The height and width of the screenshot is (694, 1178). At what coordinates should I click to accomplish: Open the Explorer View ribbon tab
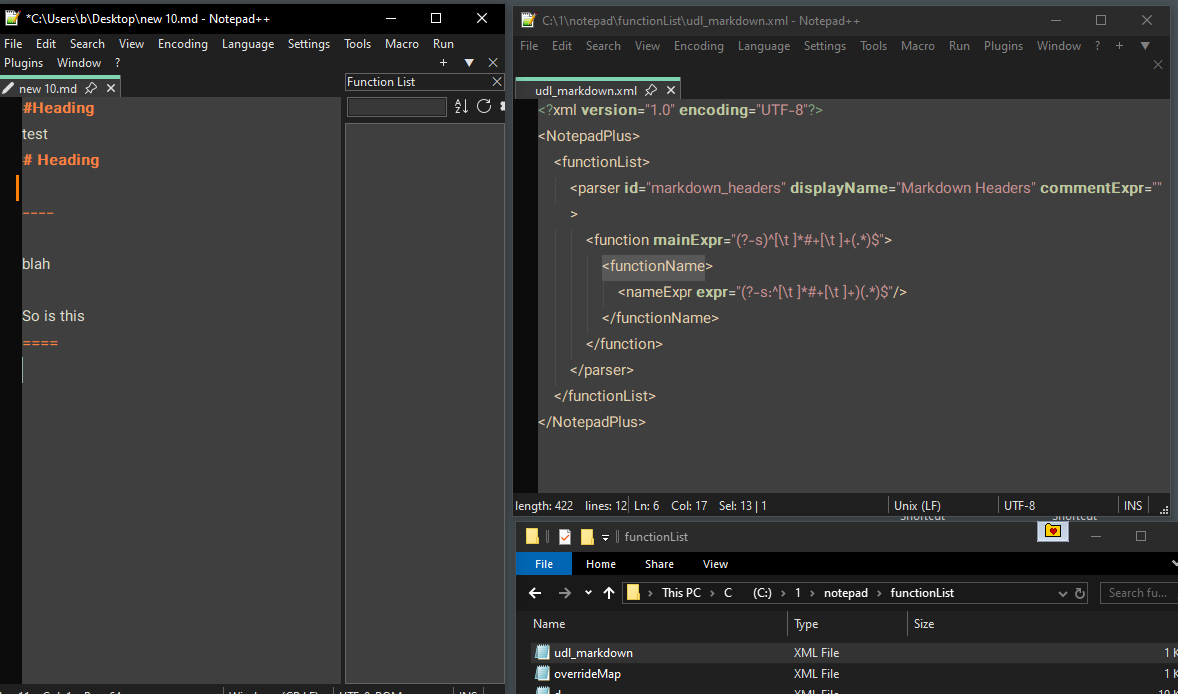click(x=715, y=564)
